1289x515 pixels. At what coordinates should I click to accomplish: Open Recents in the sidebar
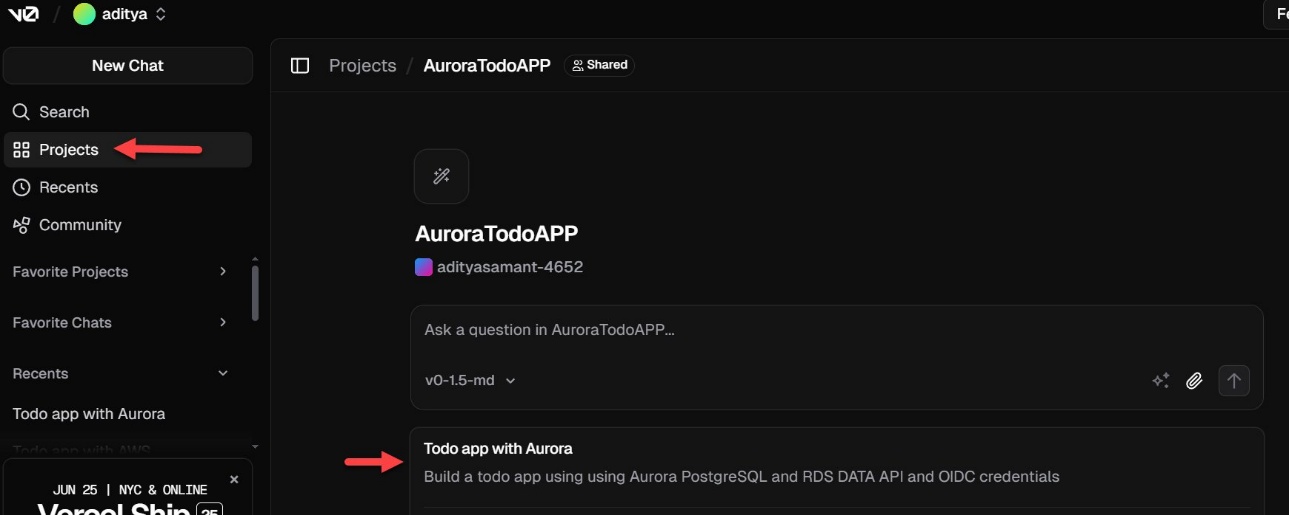[128, 187]
